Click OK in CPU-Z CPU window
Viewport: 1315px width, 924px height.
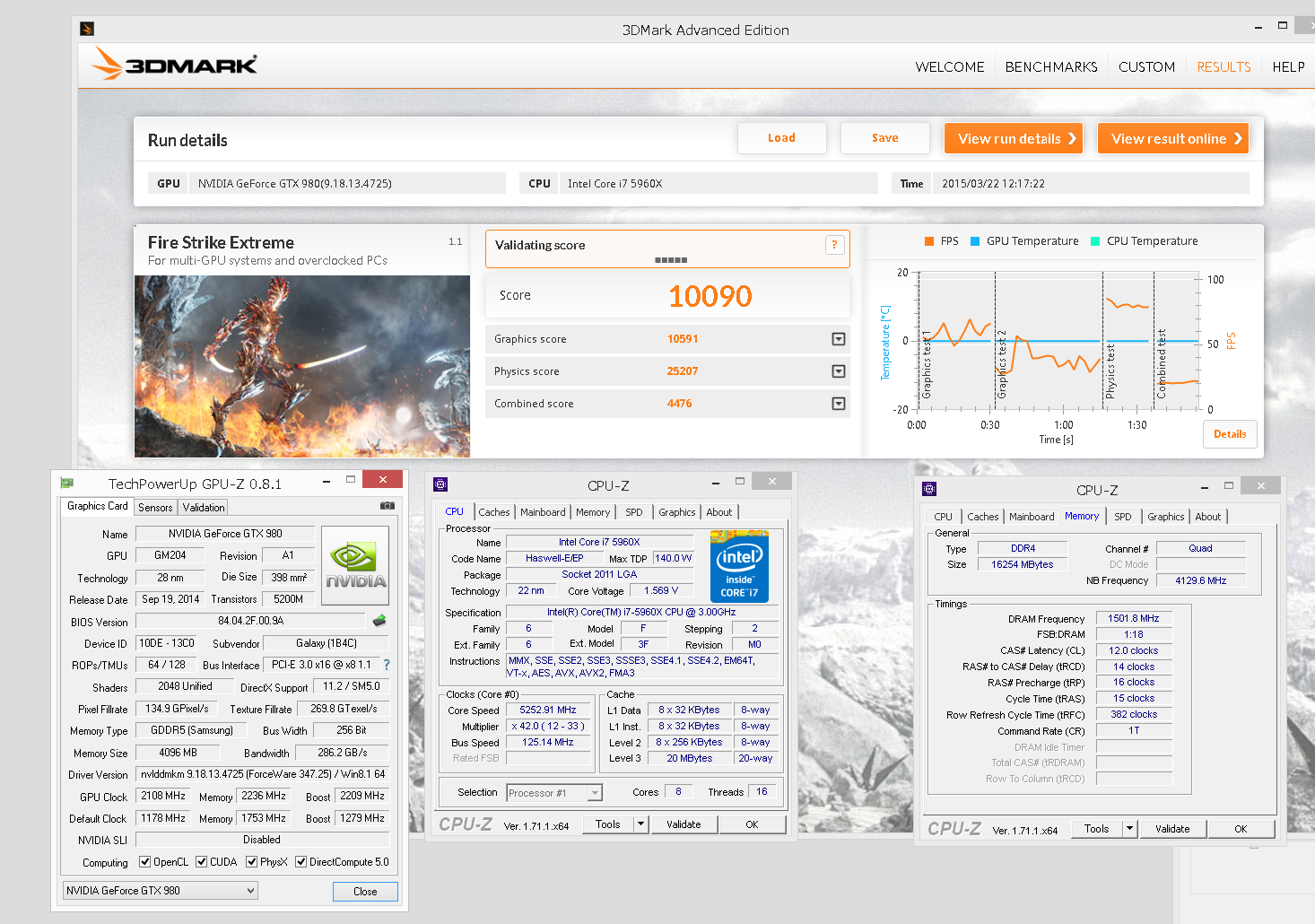coord(752,824)
